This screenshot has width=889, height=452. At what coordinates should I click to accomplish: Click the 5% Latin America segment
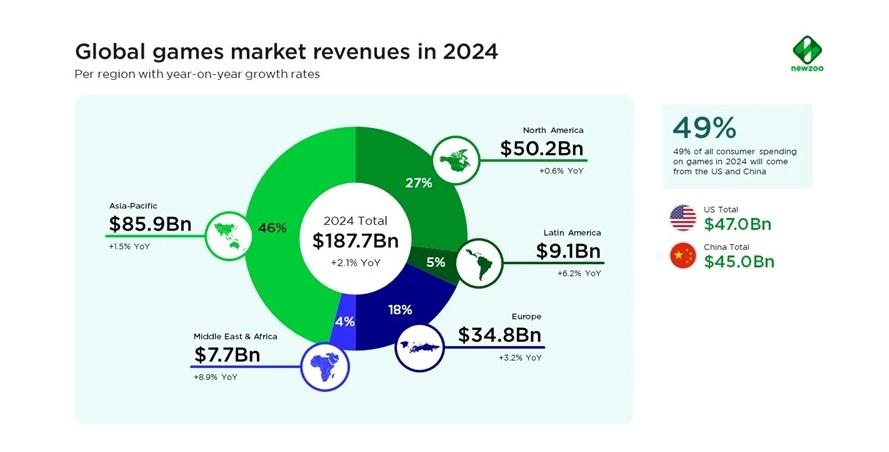[x=435, y=262]
